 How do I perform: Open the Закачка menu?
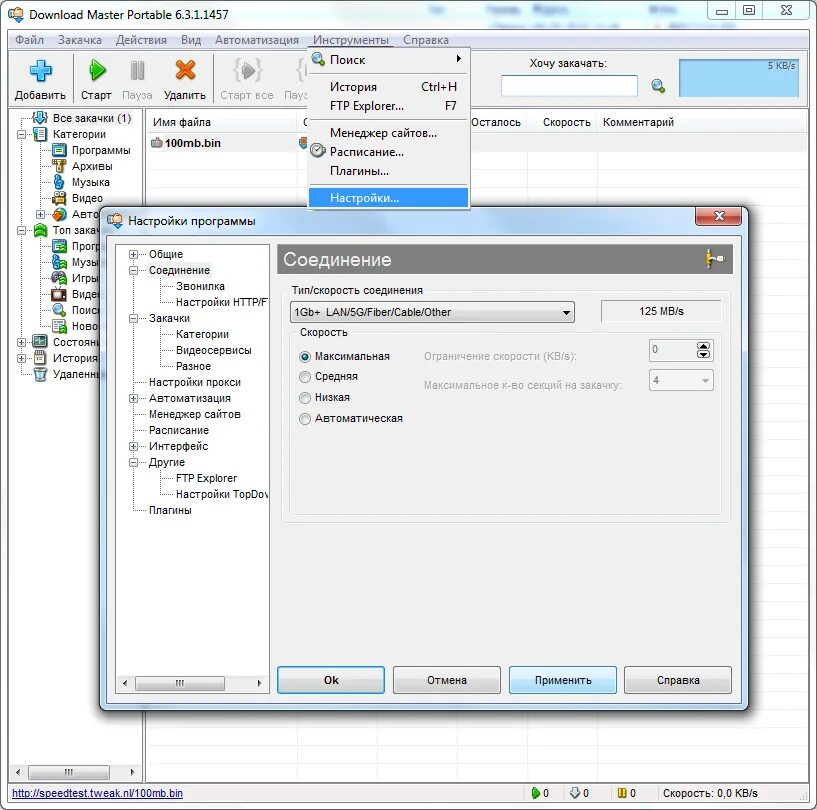point(80,40)
